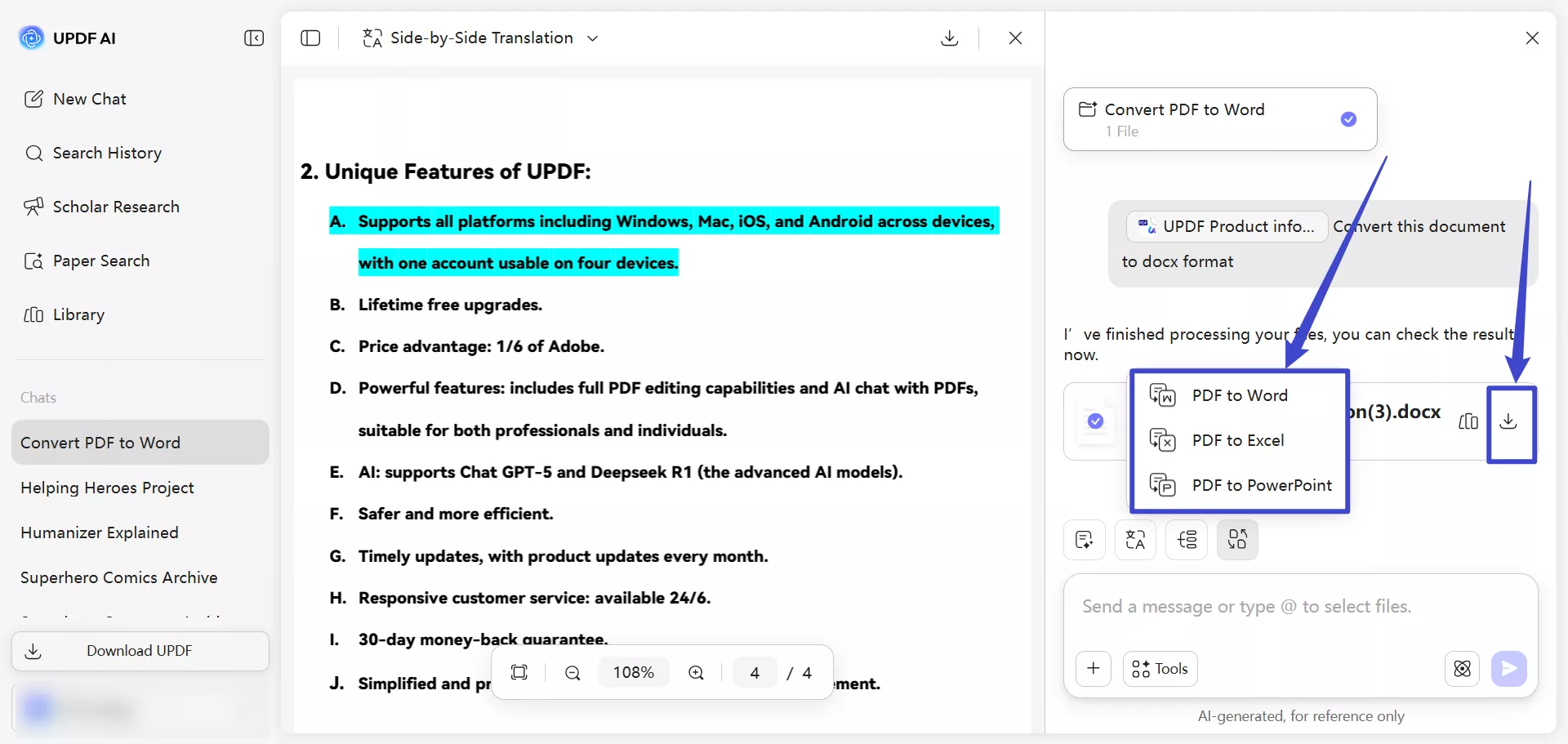This screenshot has width=1568, height=744.
Task: Open the Helping Heroes Project chat
Action: (x=106, y=488)
